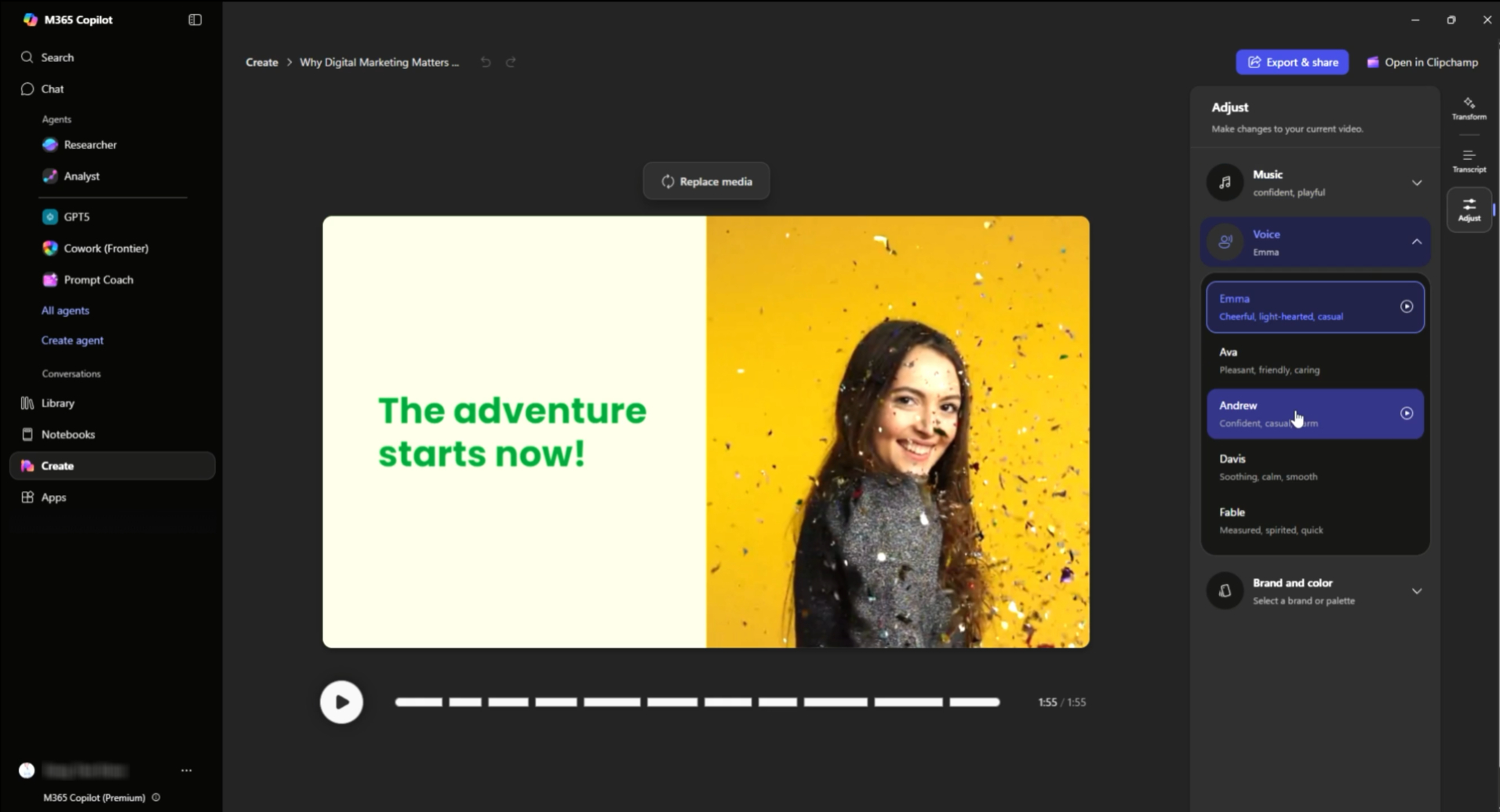Open the Adjust tab
Image resolution: width=1500 pixels, height=812 pixels.
click(1469, 209)
